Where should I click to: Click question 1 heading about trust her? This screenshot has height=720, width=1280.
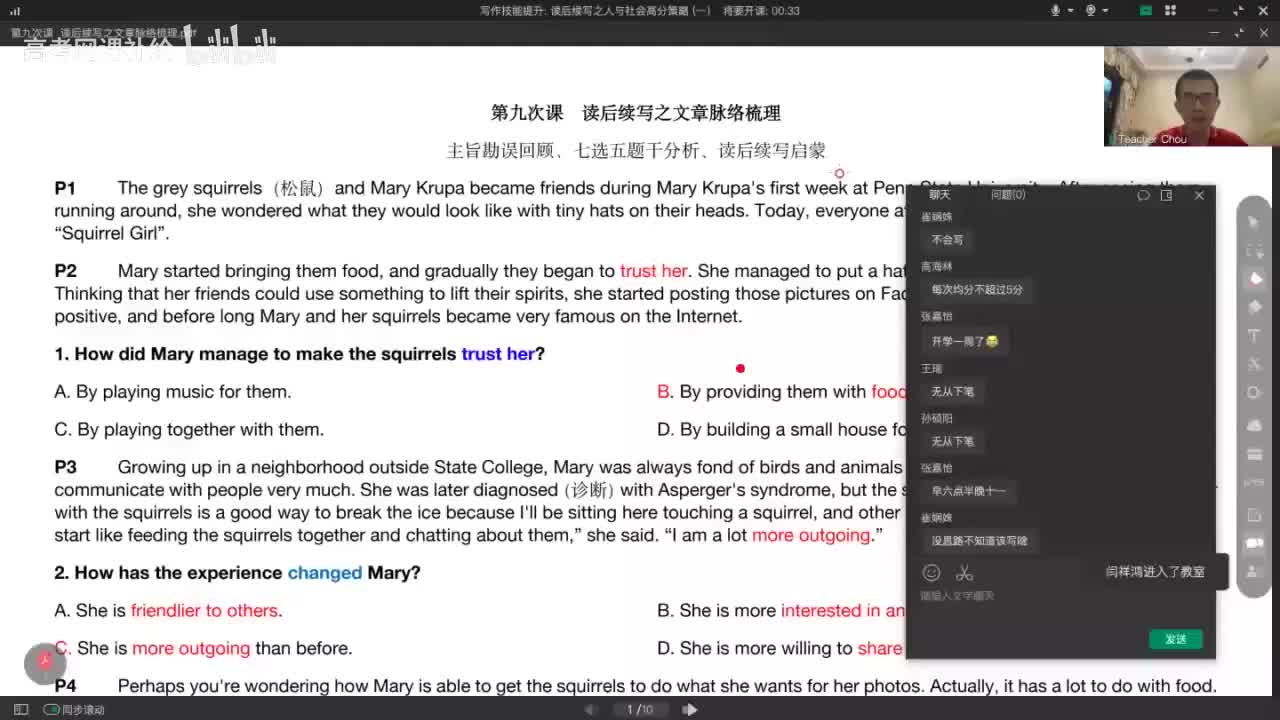click(x=299, y=354)
